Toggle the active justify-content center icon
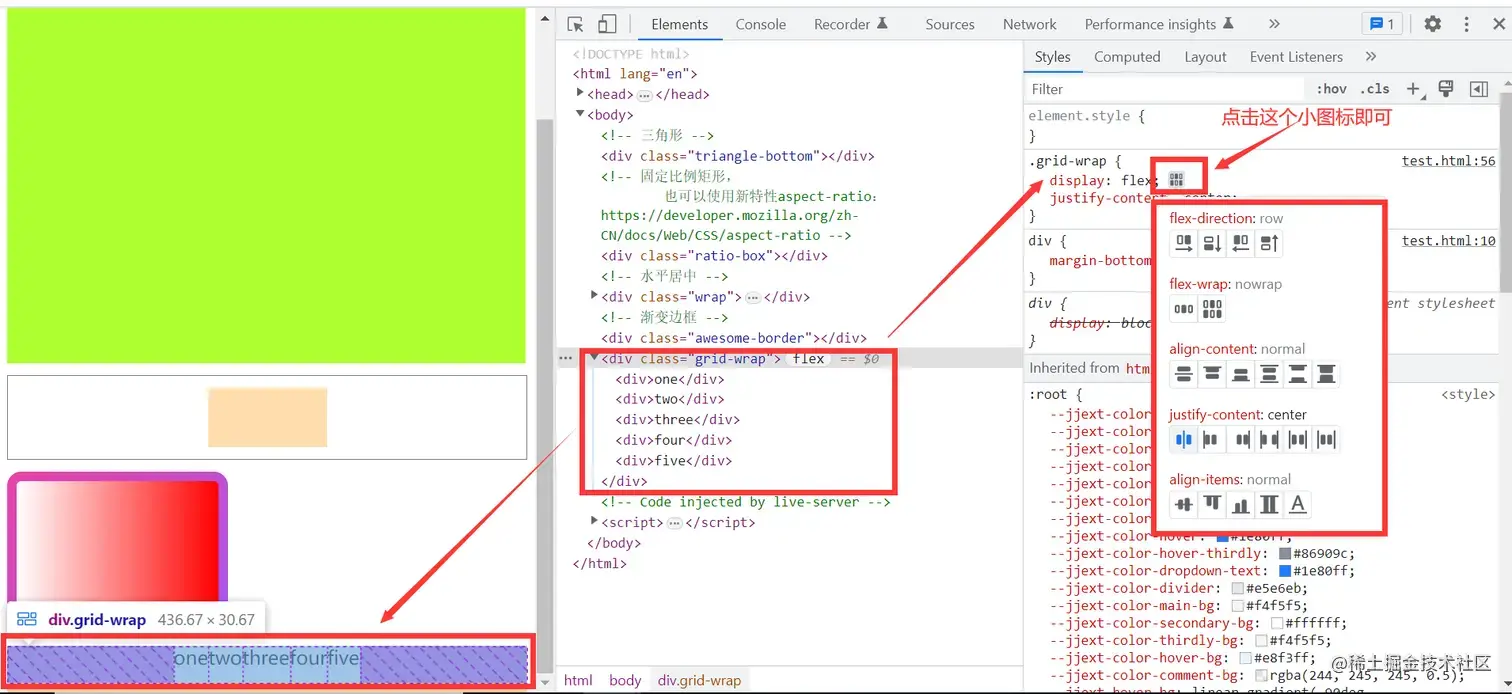The height and width of the screenshot is (694, 1512). click(x=1184, y=439)
